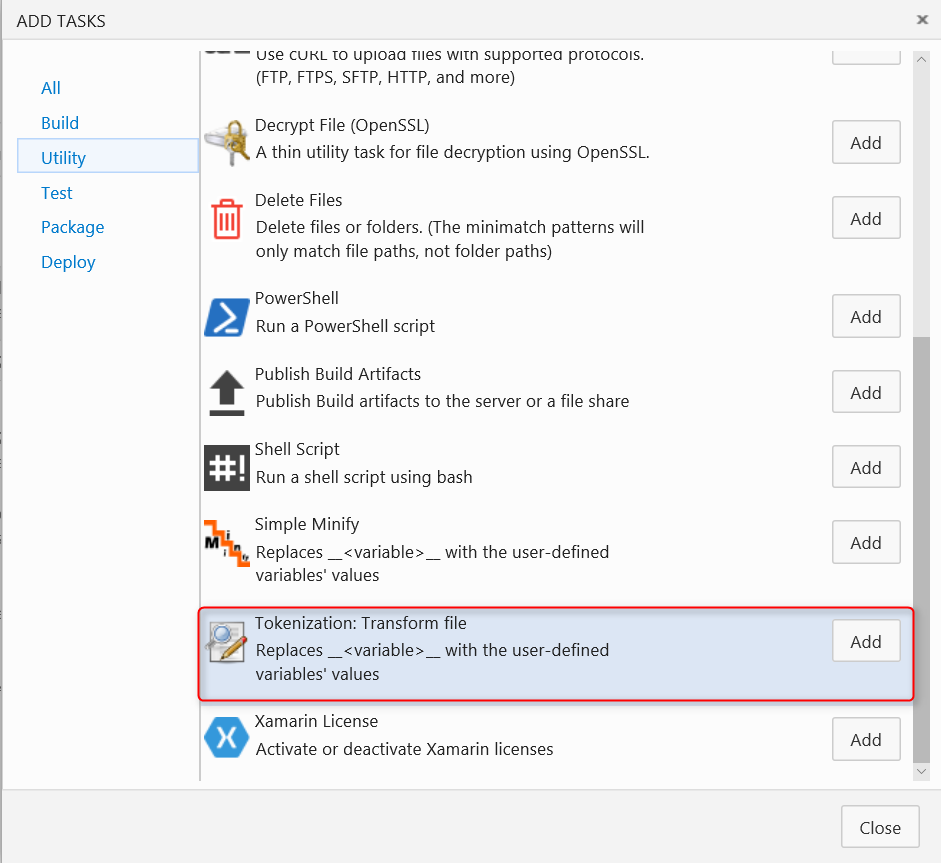Add the Simple Minify task

[x=866, y=542]
